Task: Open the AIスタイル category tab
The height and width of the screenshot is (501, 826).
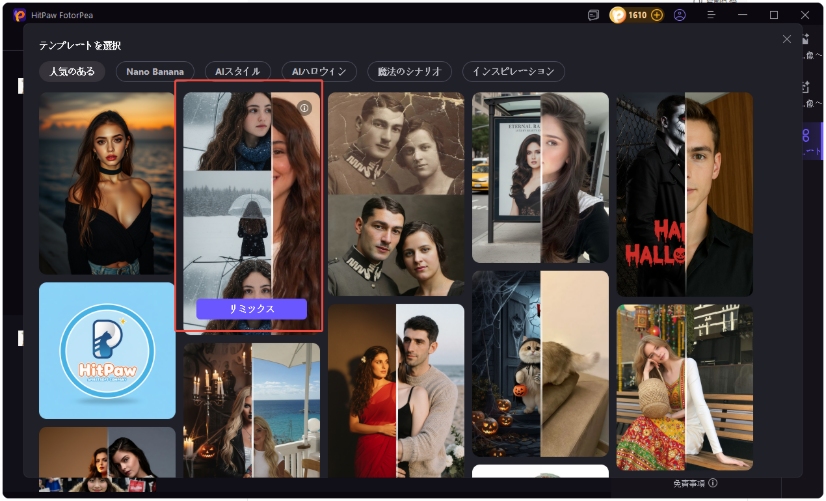Action: pos(238,72)
